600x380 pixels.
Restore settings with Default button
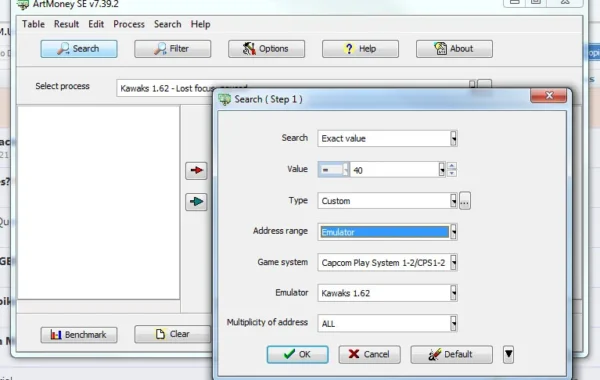click(452, 354)
